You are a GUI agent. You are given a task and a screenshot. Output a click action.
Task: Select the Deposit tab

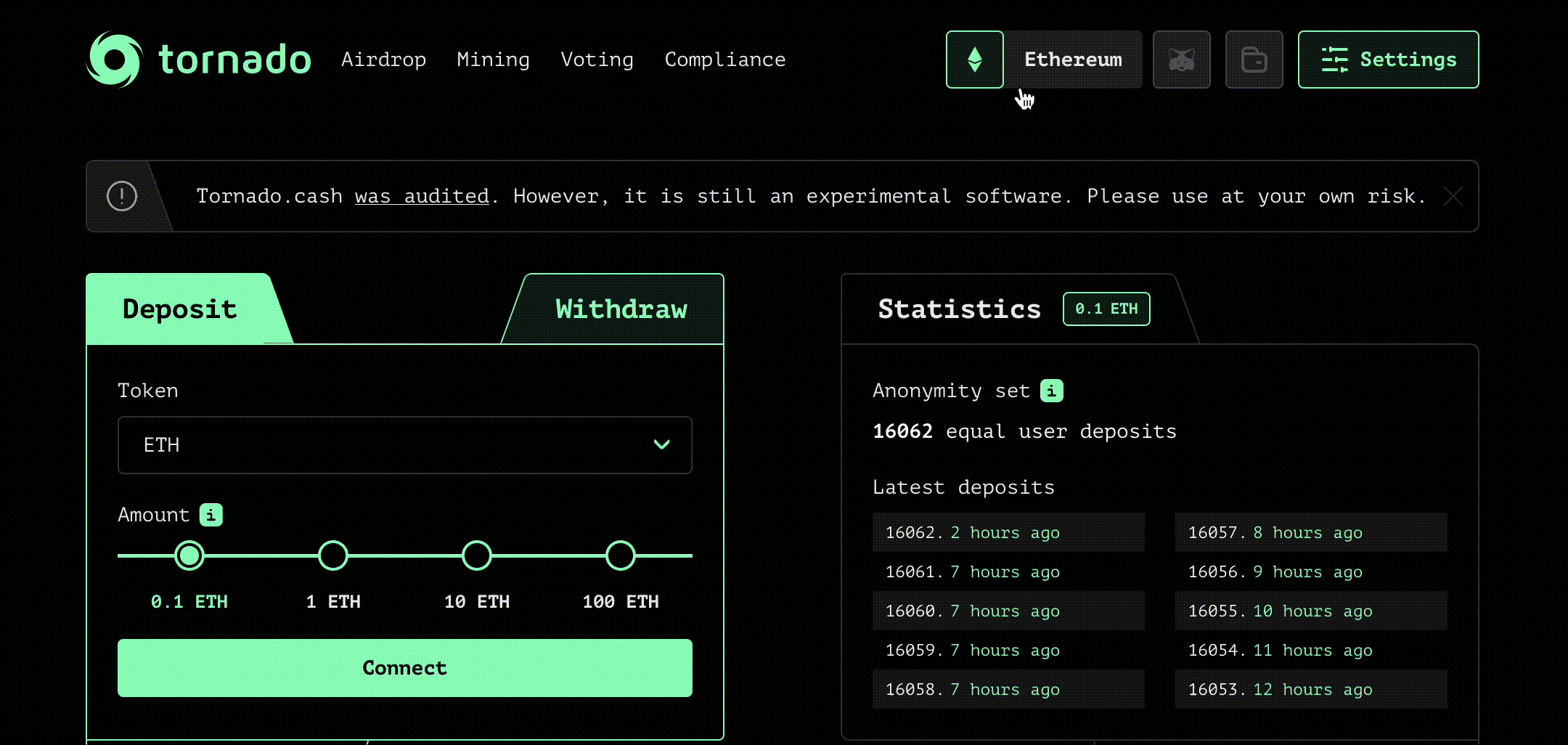[x=180, y=309]
